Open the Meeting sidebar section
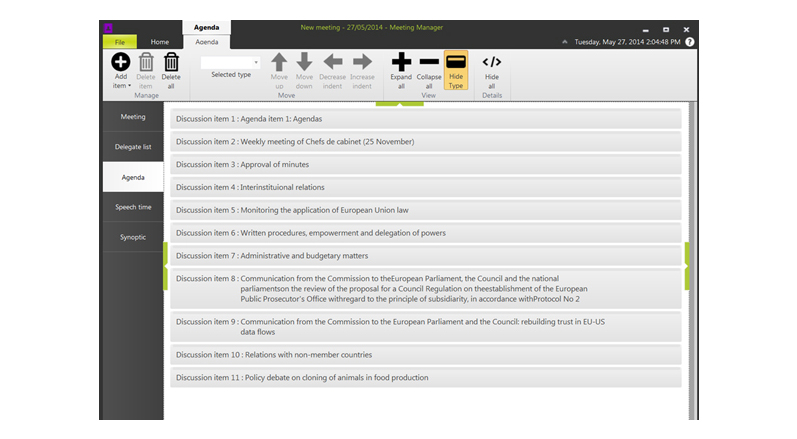 (133, 117)
